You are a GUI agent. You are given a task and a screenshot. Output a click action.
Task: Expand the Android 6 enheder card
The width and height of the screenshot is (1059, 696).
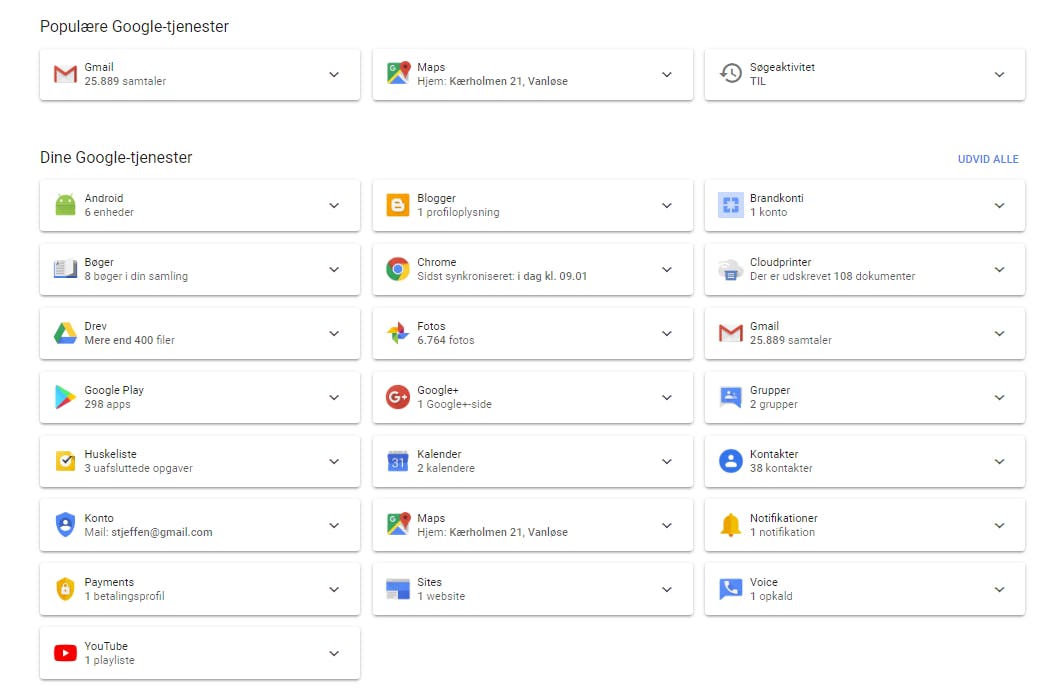[334, 205]
